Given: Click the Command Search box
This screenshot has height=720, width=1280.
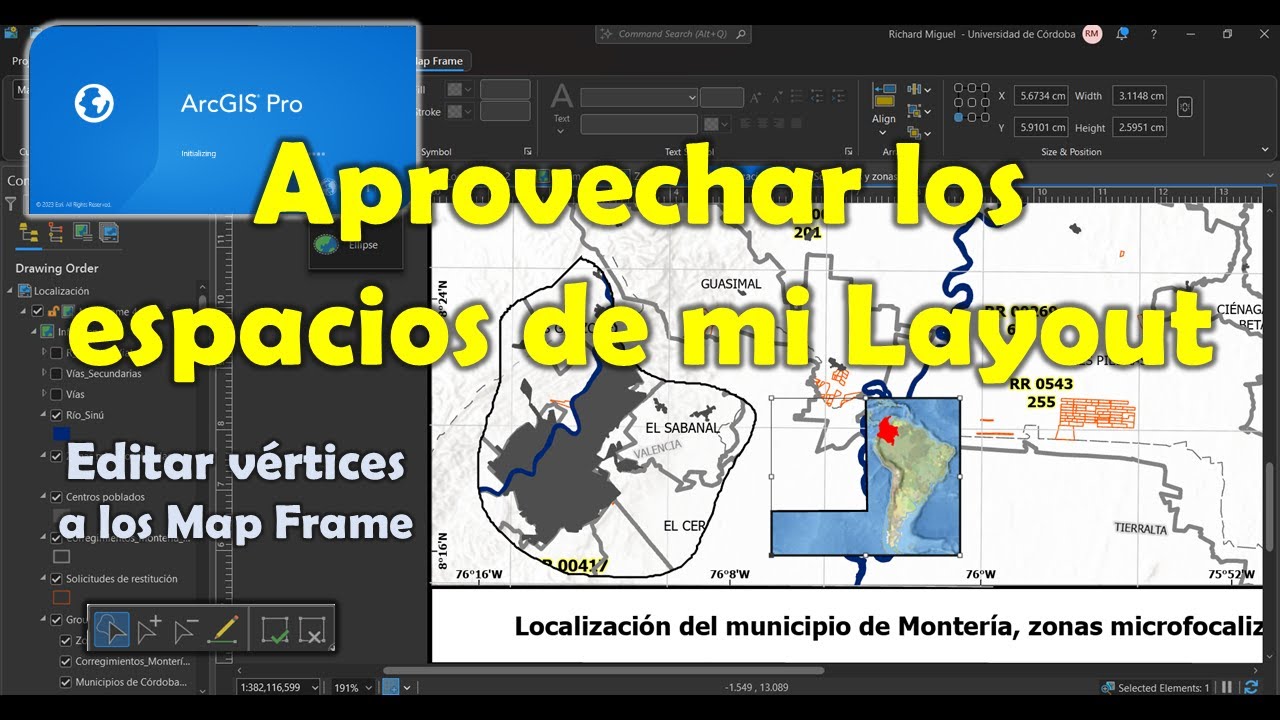Looking at the screenshot, I should coord(672,34).
